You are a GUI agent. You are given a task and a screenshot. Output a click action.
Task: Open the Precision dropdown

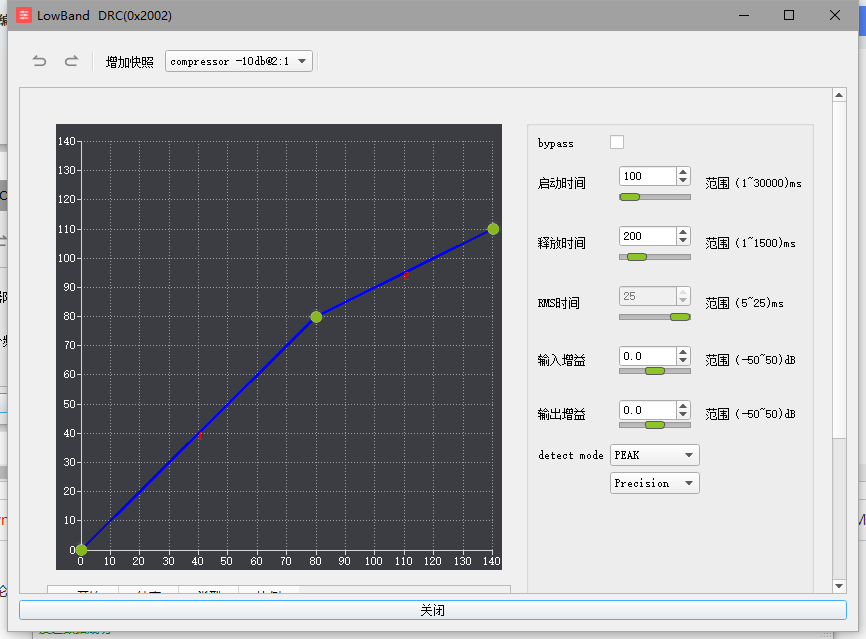click(x=654, y=483)
